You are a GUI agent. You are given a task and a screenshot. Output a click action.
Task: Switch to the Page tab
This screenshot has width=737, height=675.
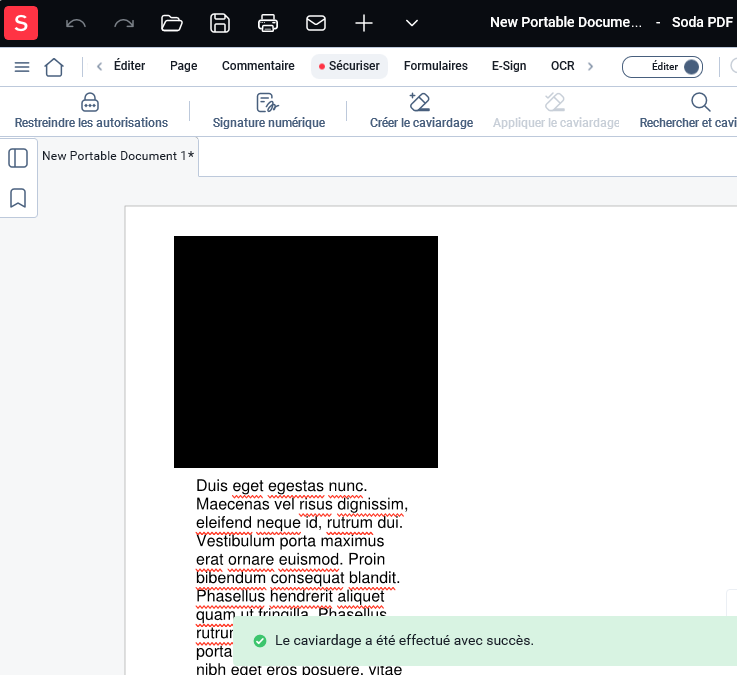tap(183, 66)
